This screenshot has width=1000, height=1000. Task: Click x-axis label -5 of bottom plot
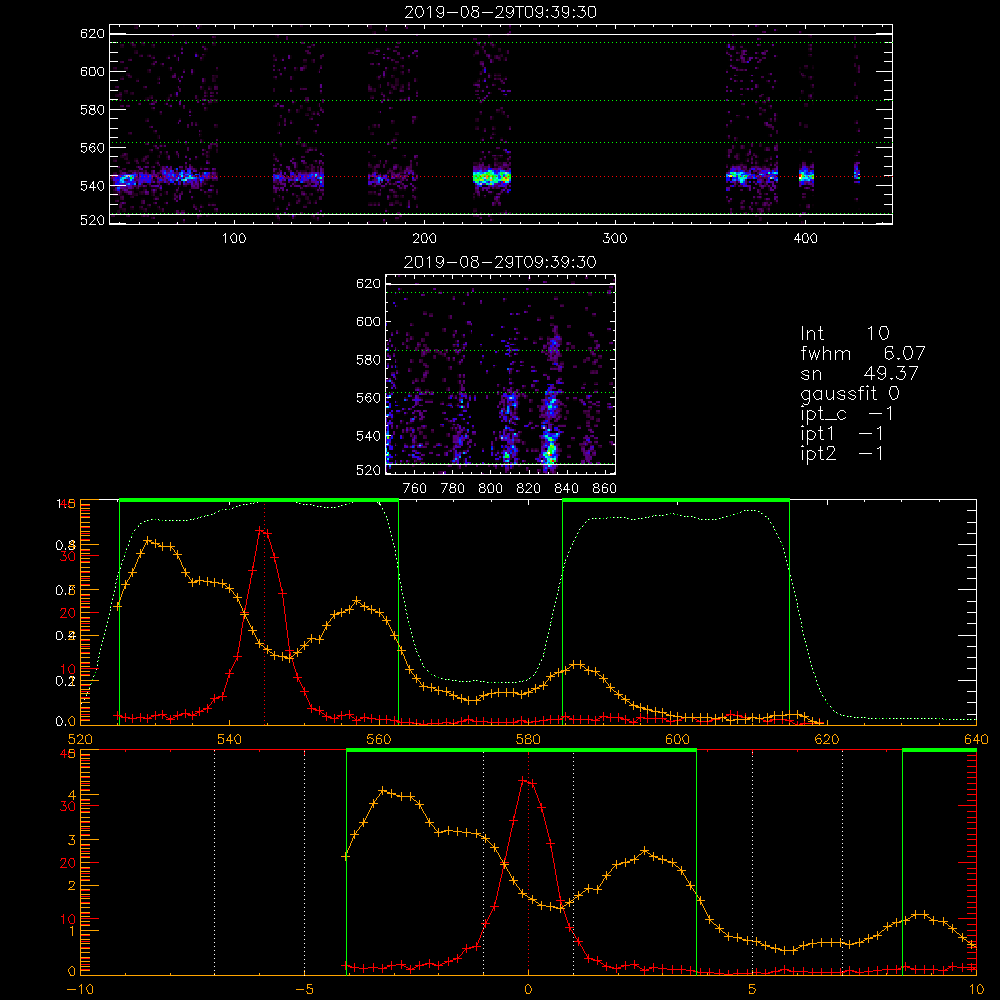[x=304, y=990]
